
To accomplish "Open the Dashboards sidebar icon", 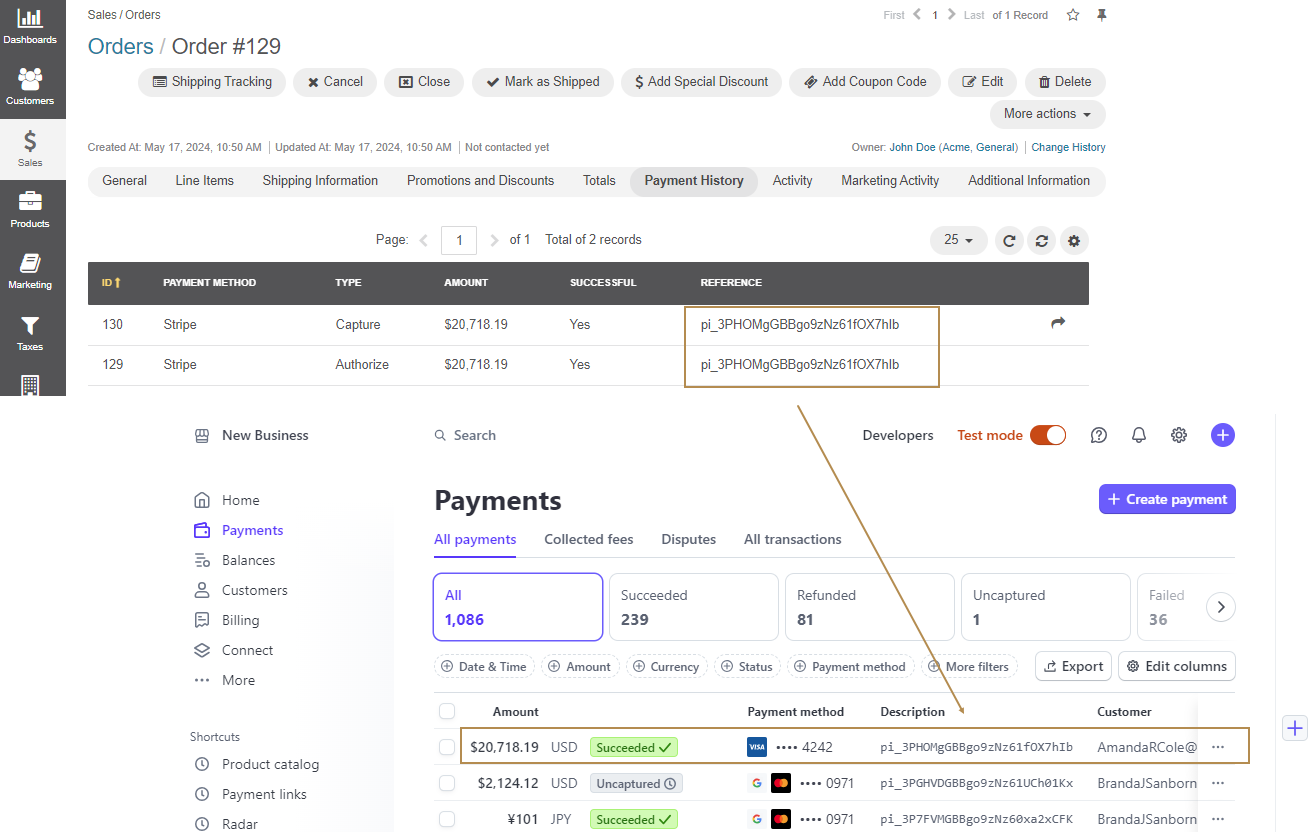I will pyautogui.click(x=30, y=26).
